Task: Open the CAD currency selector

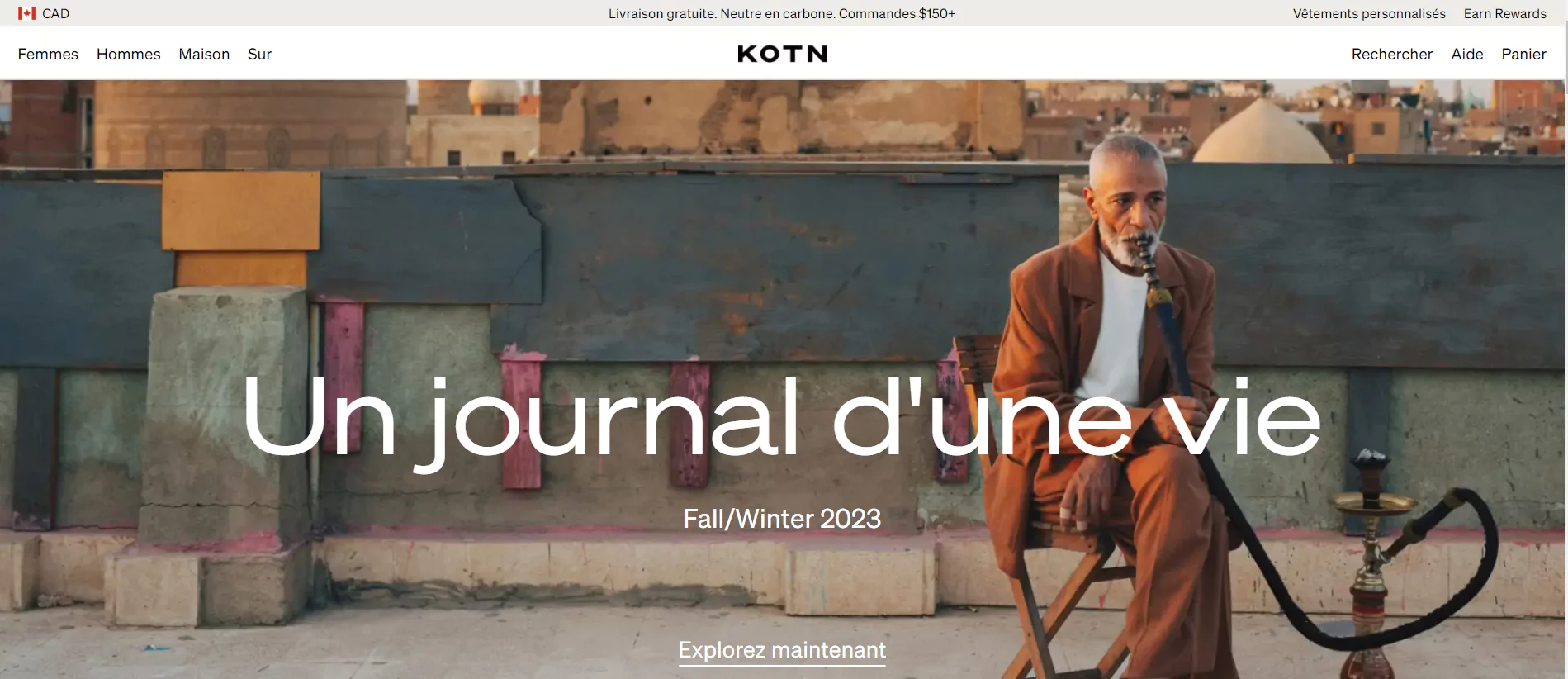Action: click(44, 13)
